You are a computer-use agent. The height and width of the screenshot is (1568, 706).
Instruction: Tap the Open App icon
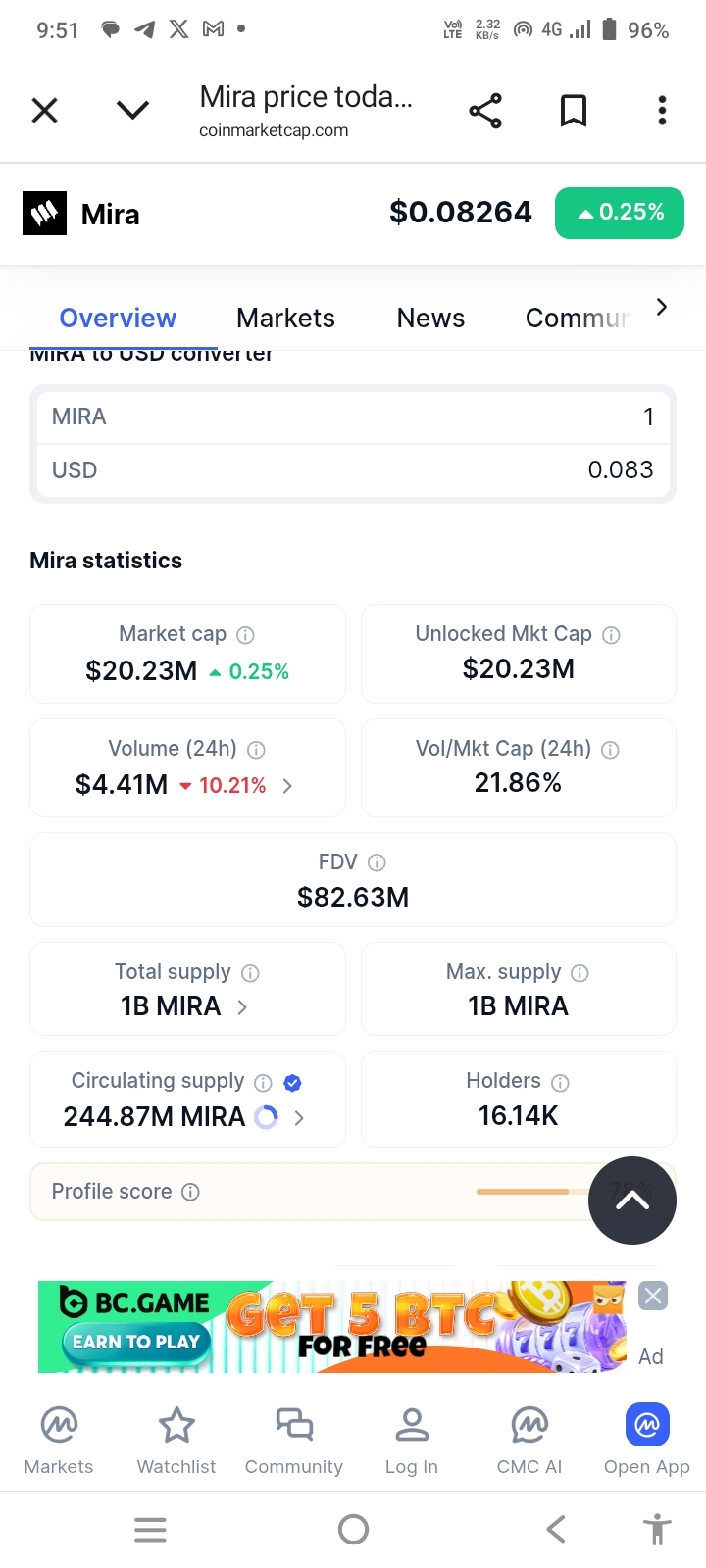pos(647,1425)
